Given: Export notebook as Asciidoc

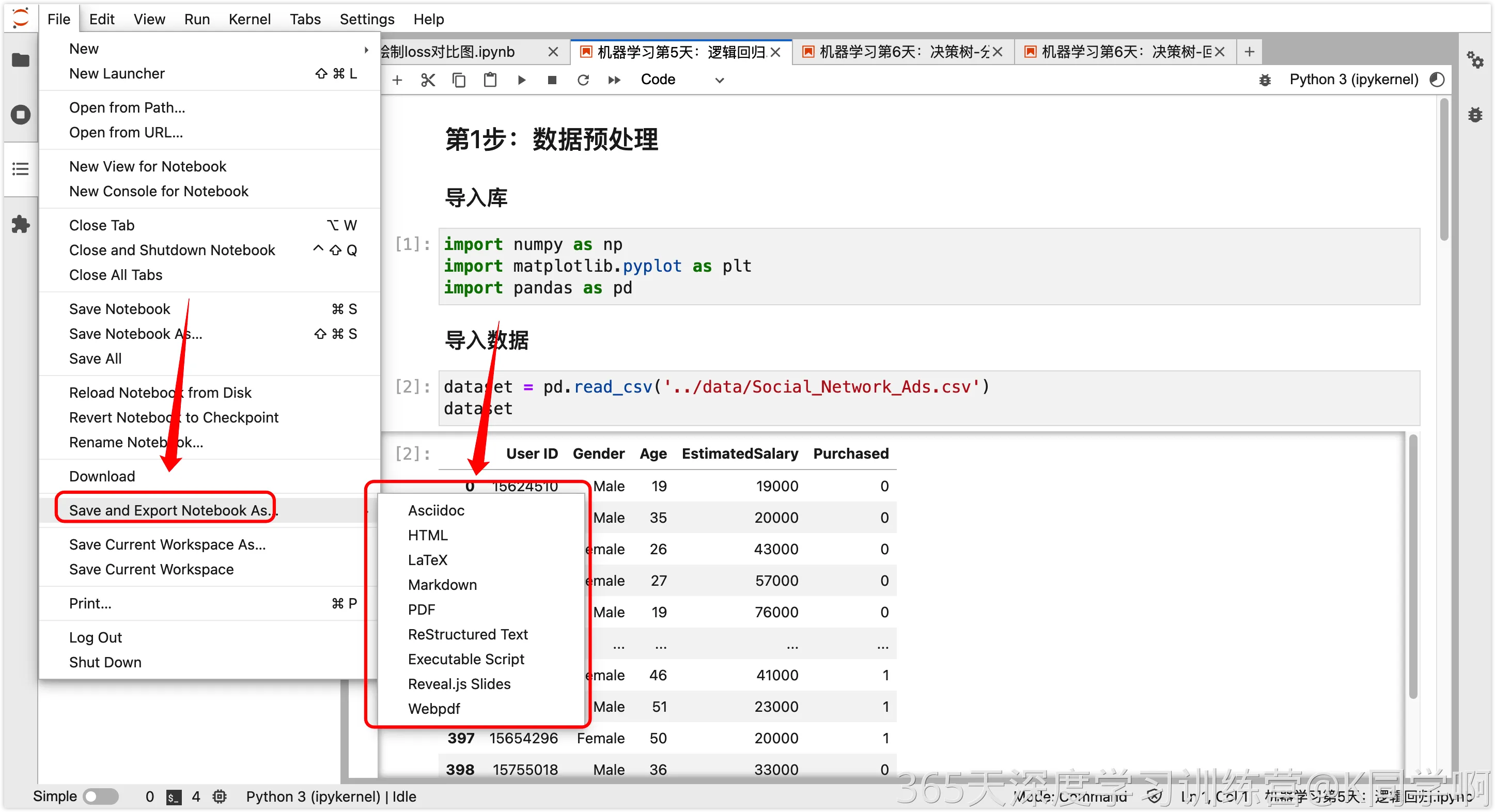Looking at the screenshot, I should coord(480,510).
